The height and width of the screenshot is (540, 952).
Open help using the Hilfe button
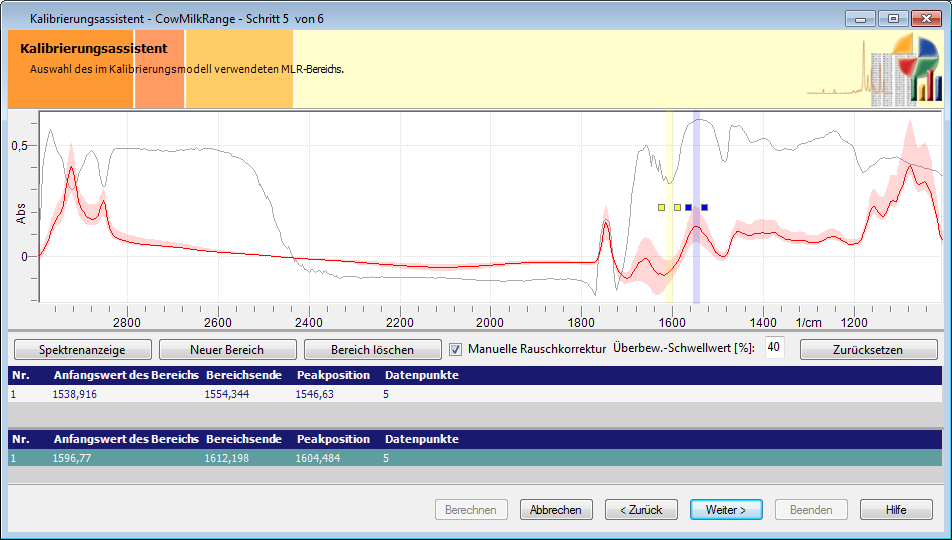click(x=896, y=510)
